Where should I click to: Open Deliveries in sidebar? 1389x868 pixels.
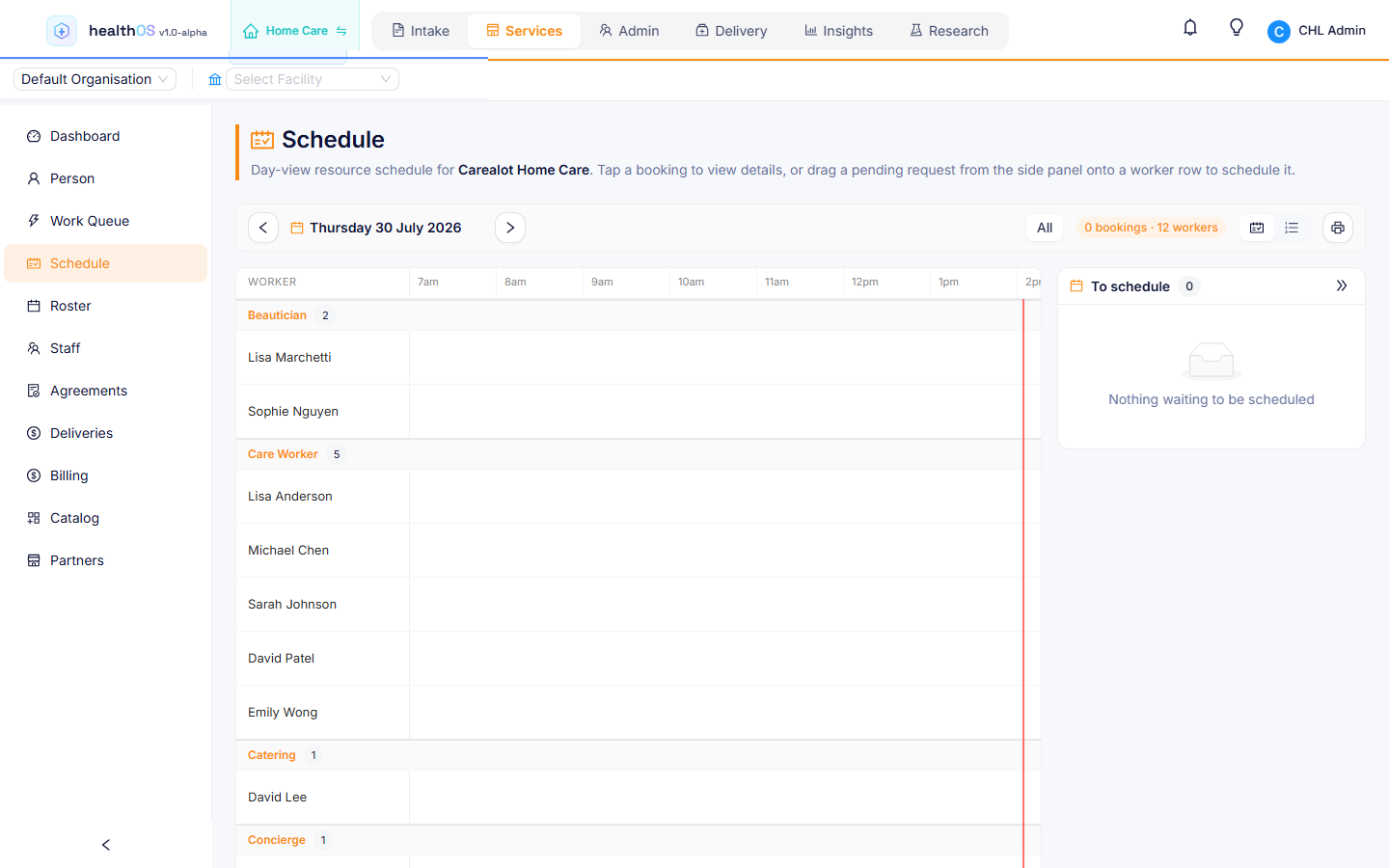[x=105, y=433]
